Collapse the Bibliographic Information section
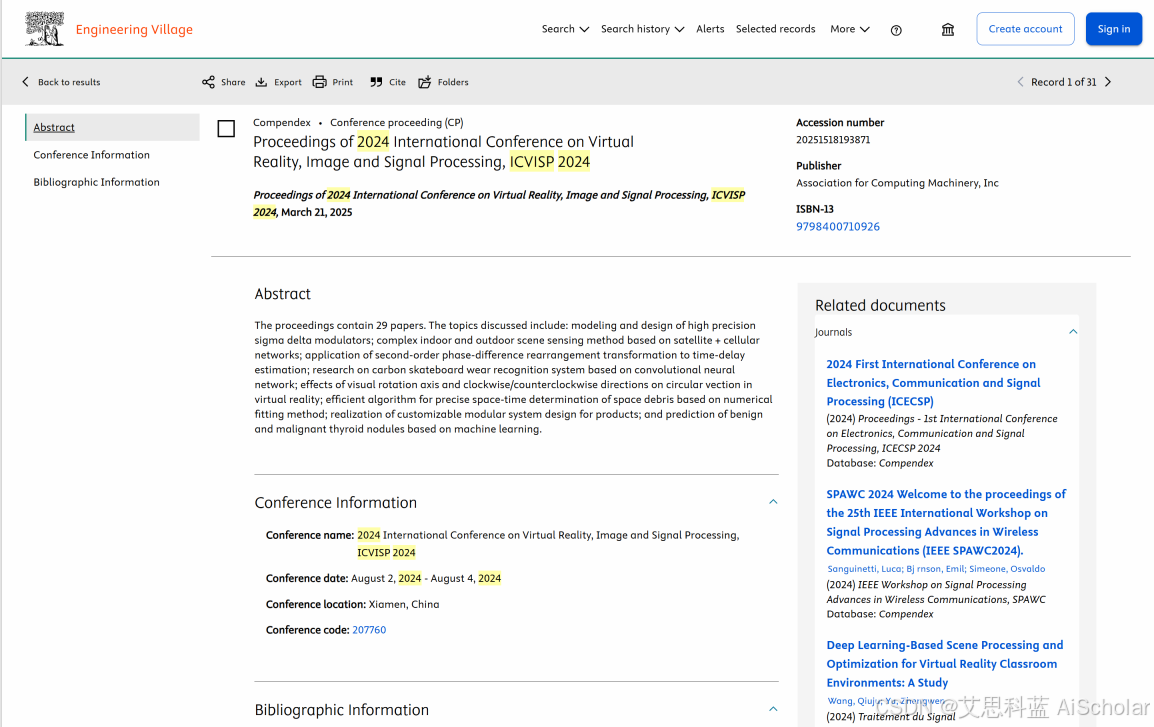This screenshot has height=727, width=1154. [773, 709]
